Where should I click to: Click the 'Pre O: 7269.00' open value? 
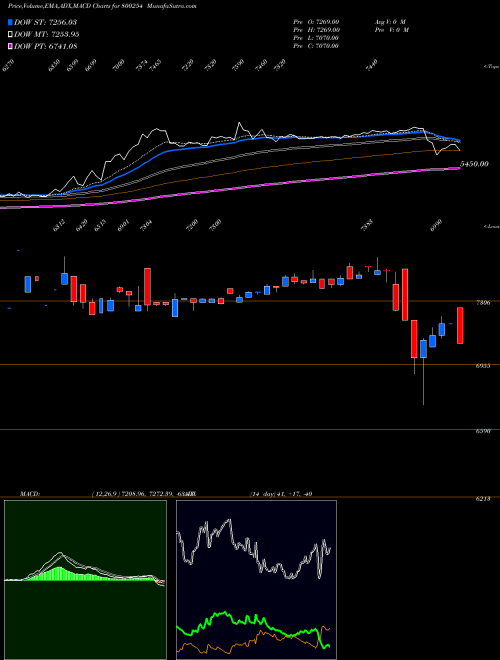click(316, 22)
